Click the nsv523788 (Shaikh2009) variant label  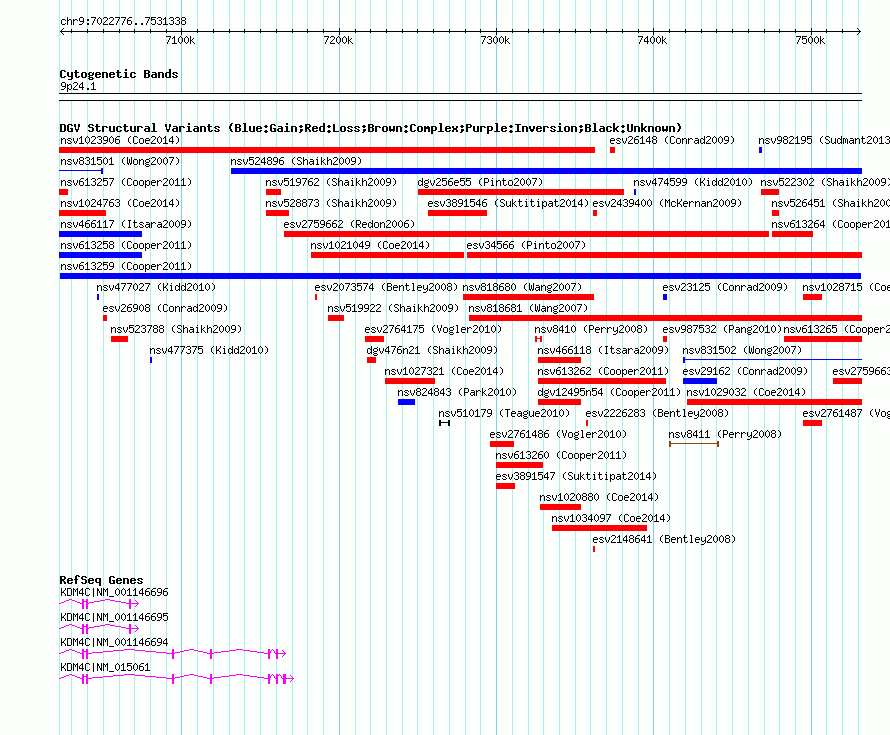point(176,329)
